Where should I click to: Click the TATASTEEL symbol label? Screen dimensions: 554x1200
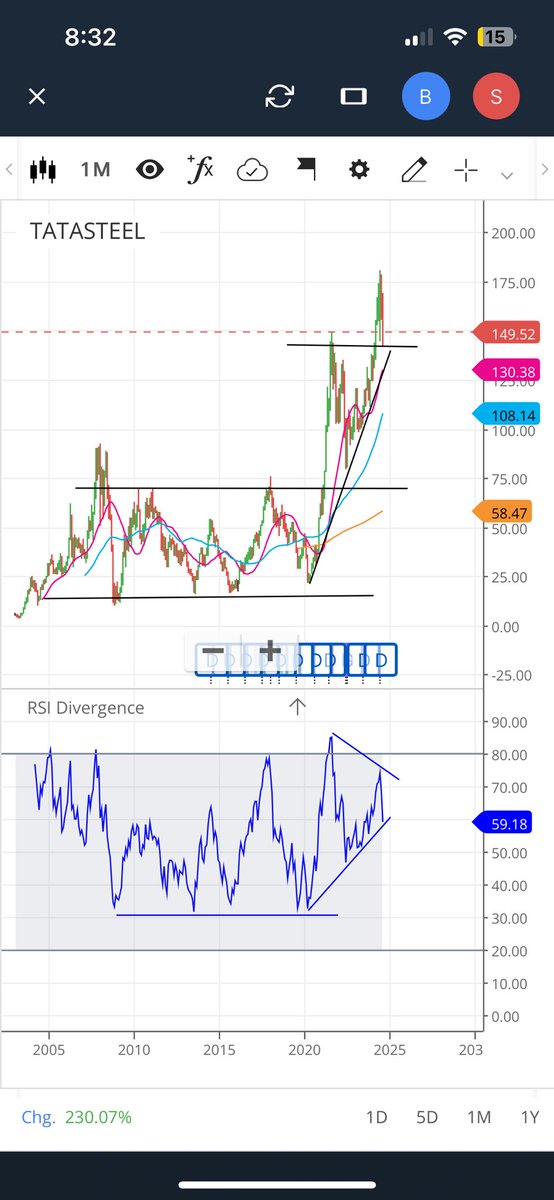point(88,231)
